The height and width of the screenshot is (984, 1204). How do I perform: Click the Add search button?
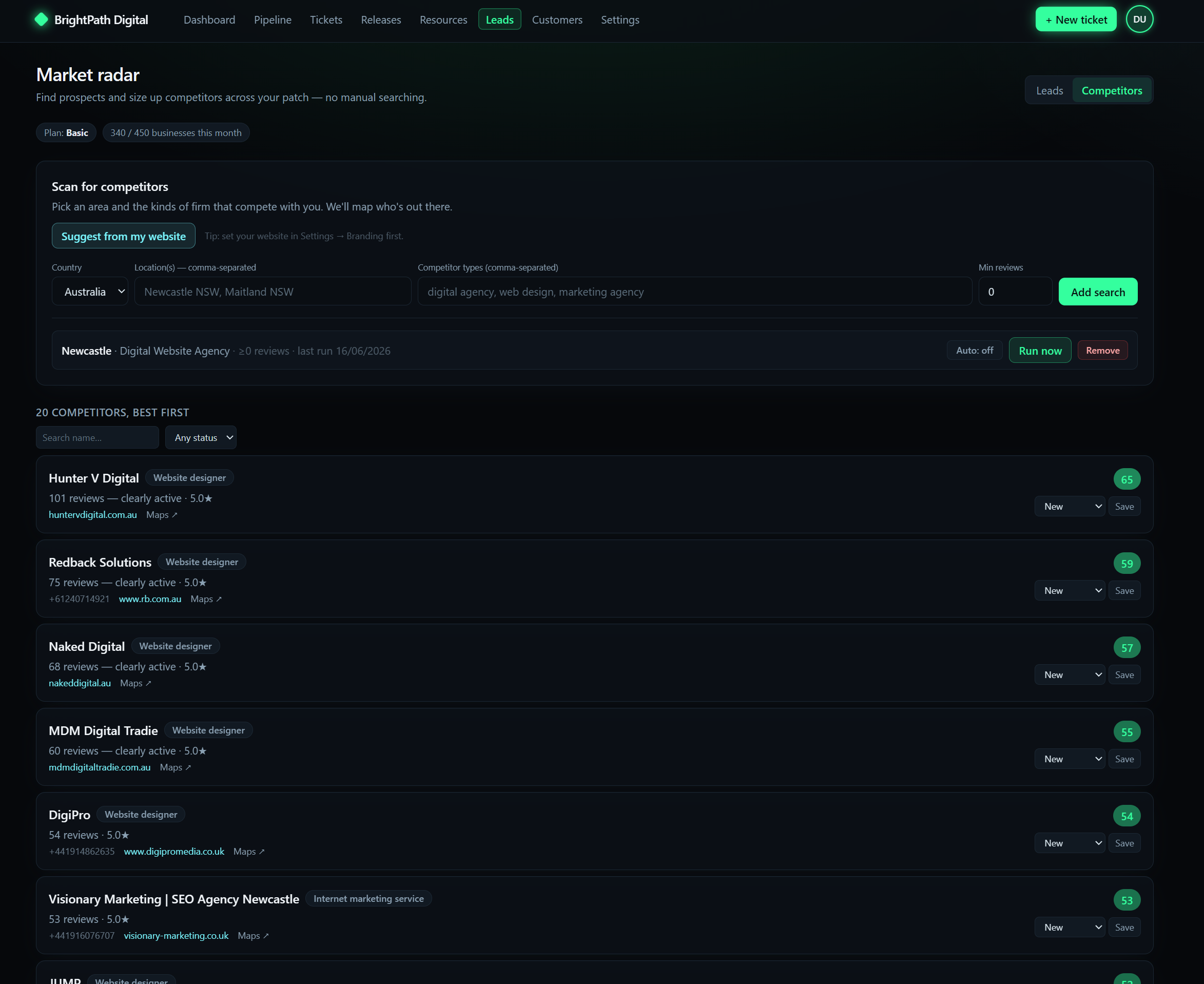1097,292
